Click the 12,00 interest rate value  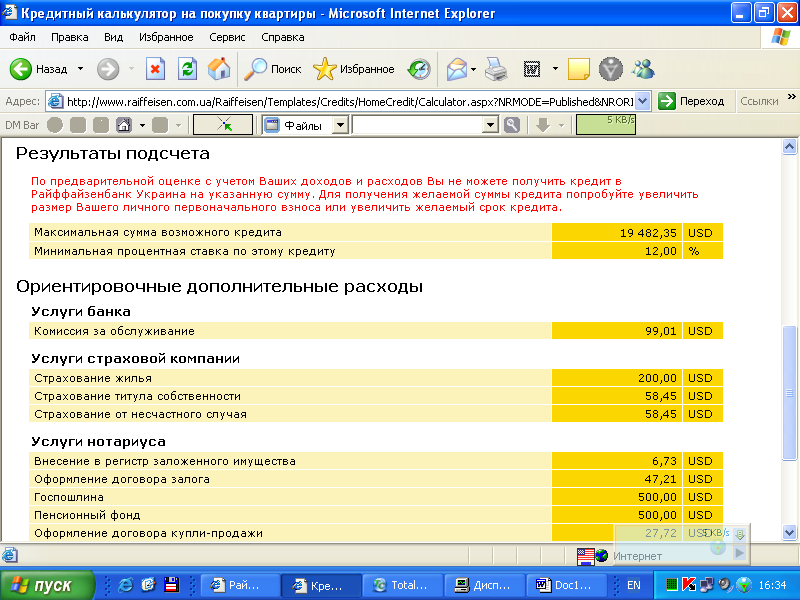coord(661,251)
